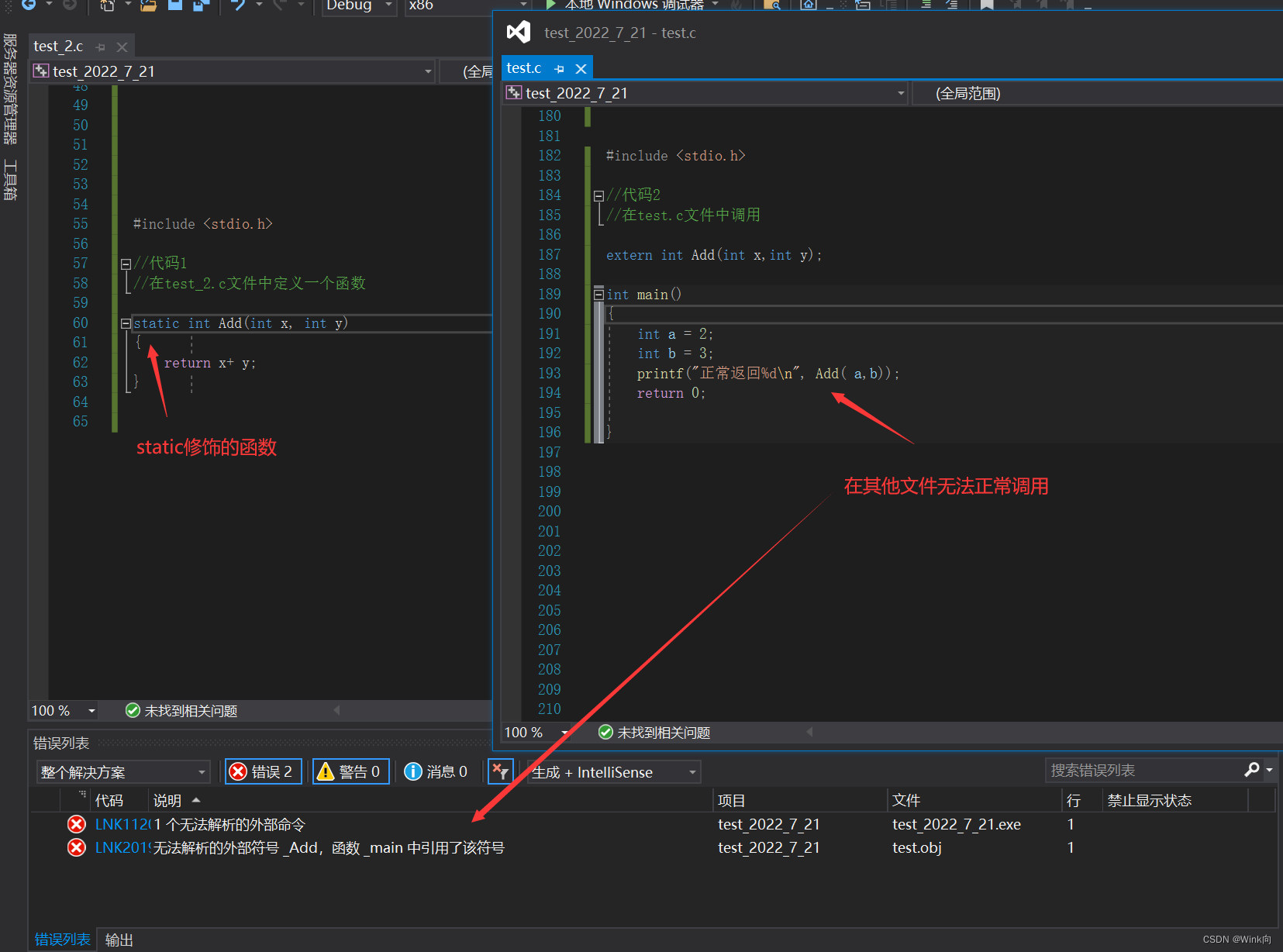The width and height of the screenshot is (1283, 952).
Task: Switch to the test.c tab
Action: pos(524,68)
